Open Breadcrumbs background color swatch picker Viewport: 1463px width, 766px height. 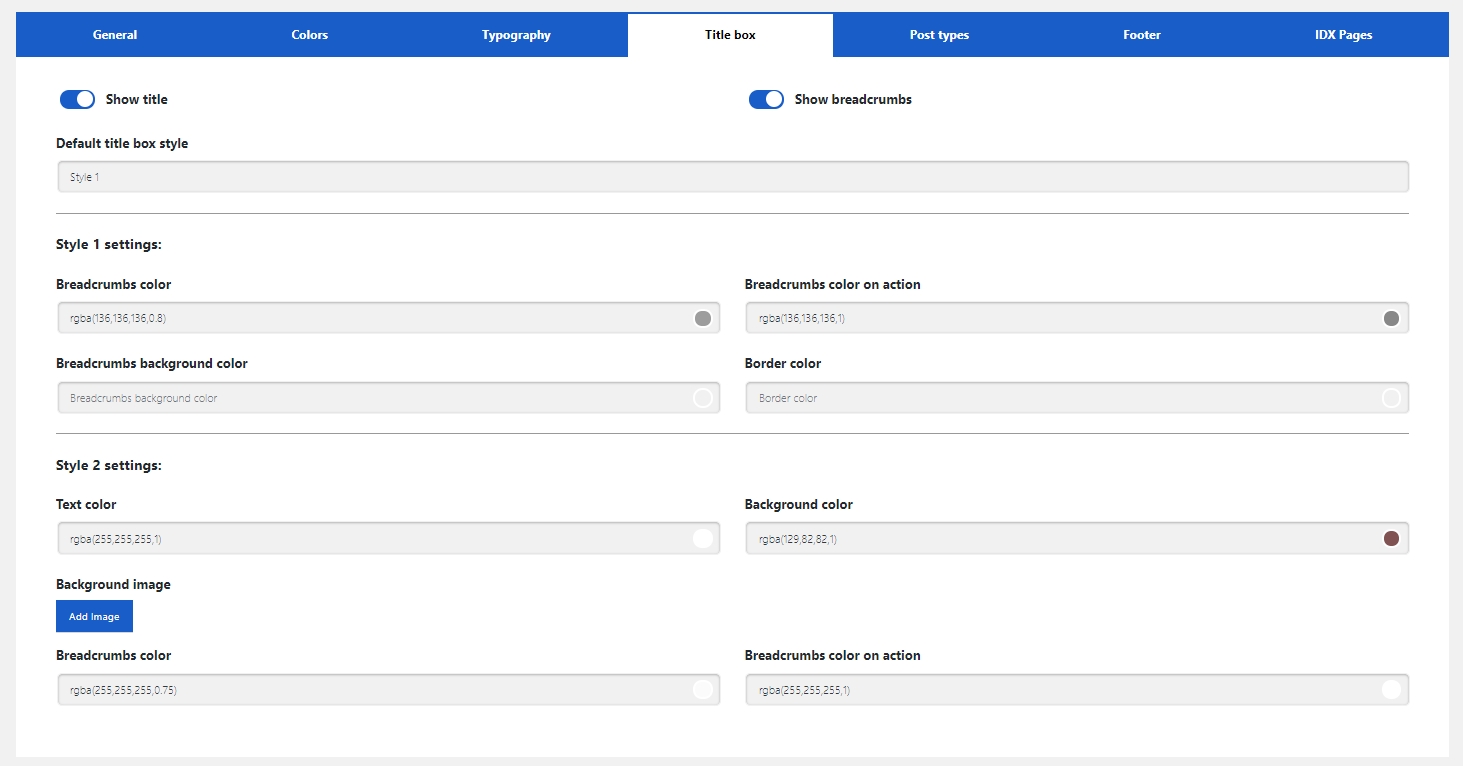(702, 398)
